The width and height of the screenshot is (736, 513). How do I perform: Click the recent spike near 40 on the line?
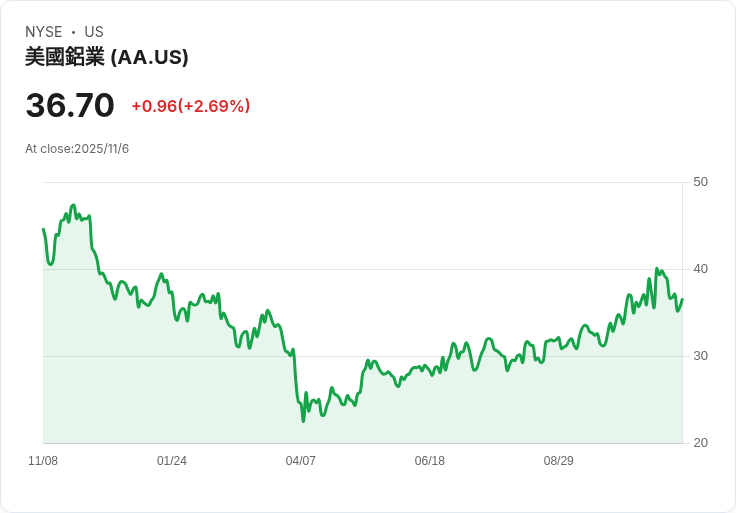656,268
